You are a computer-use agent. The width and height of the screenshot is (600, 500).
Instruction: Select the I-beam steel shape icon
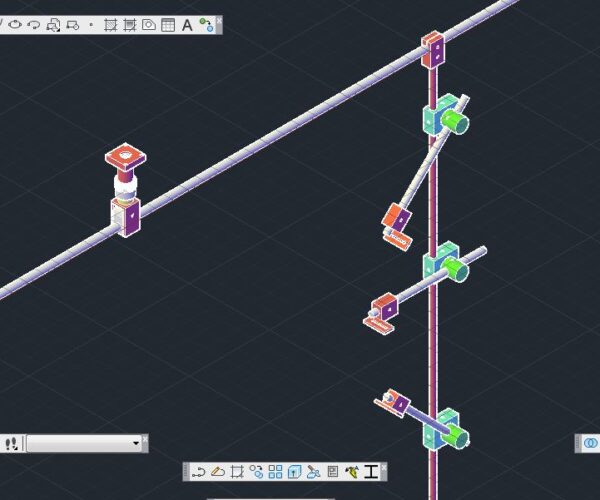371,472
